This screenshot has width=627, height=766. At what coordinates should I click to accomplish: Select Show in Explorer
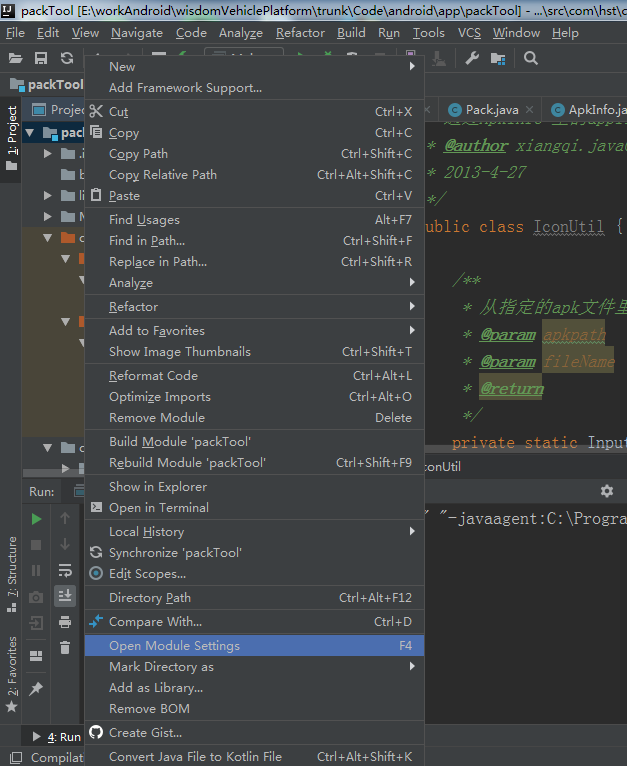point(254,487)
